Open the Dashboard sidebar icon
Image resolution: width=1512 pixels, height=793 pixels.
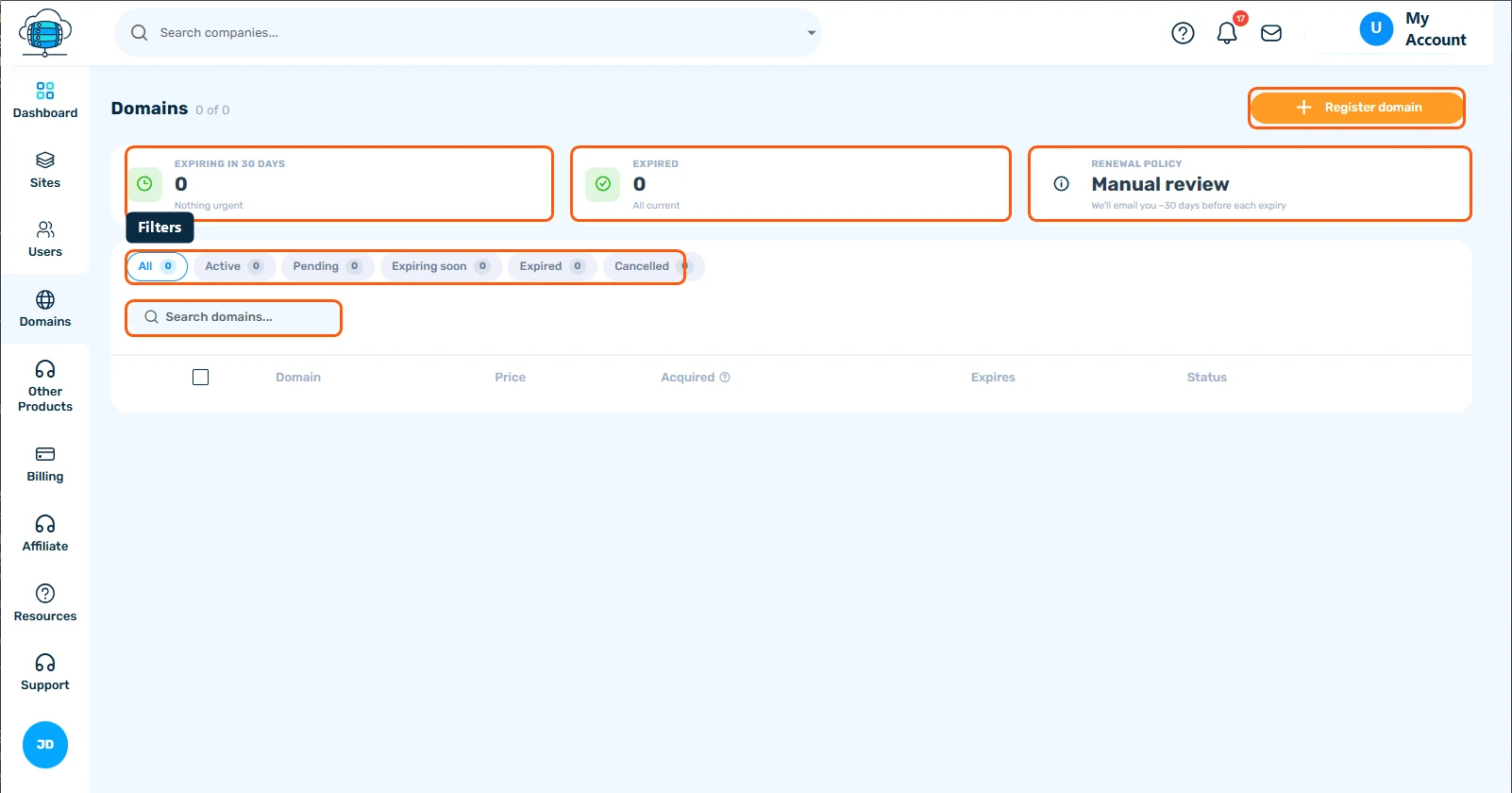point(45,91)
